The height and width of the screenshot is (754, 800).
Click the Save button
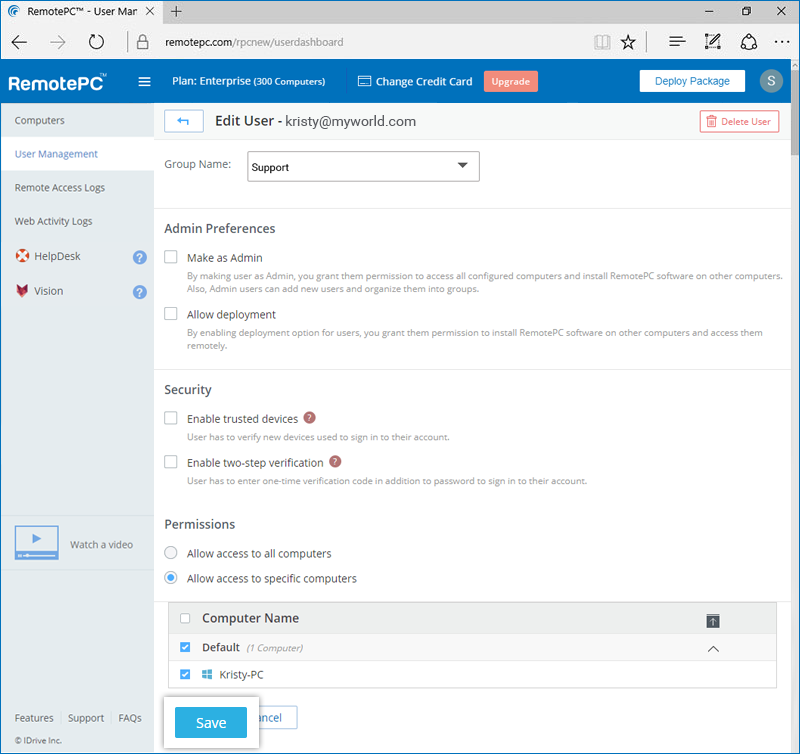coord(211,722)
